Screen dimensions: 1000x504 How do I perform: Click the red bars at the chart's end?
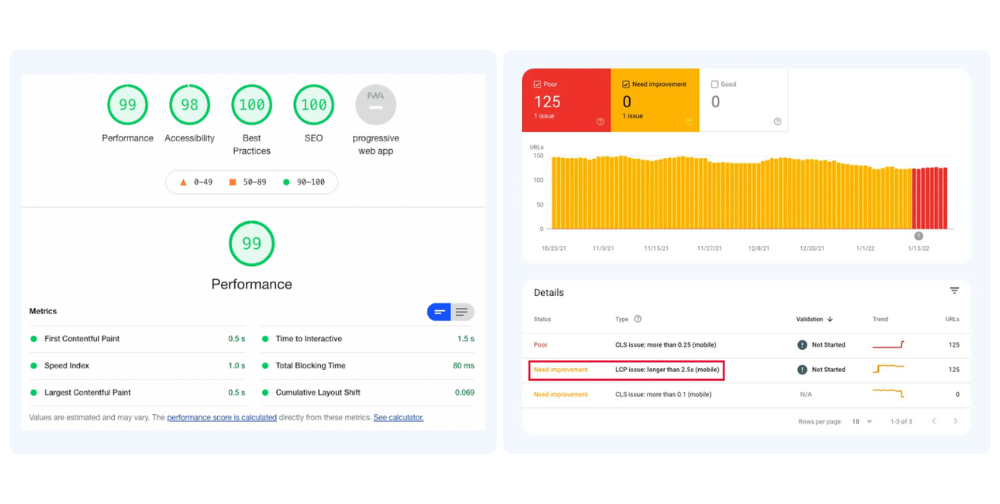[x=930, y=198]
